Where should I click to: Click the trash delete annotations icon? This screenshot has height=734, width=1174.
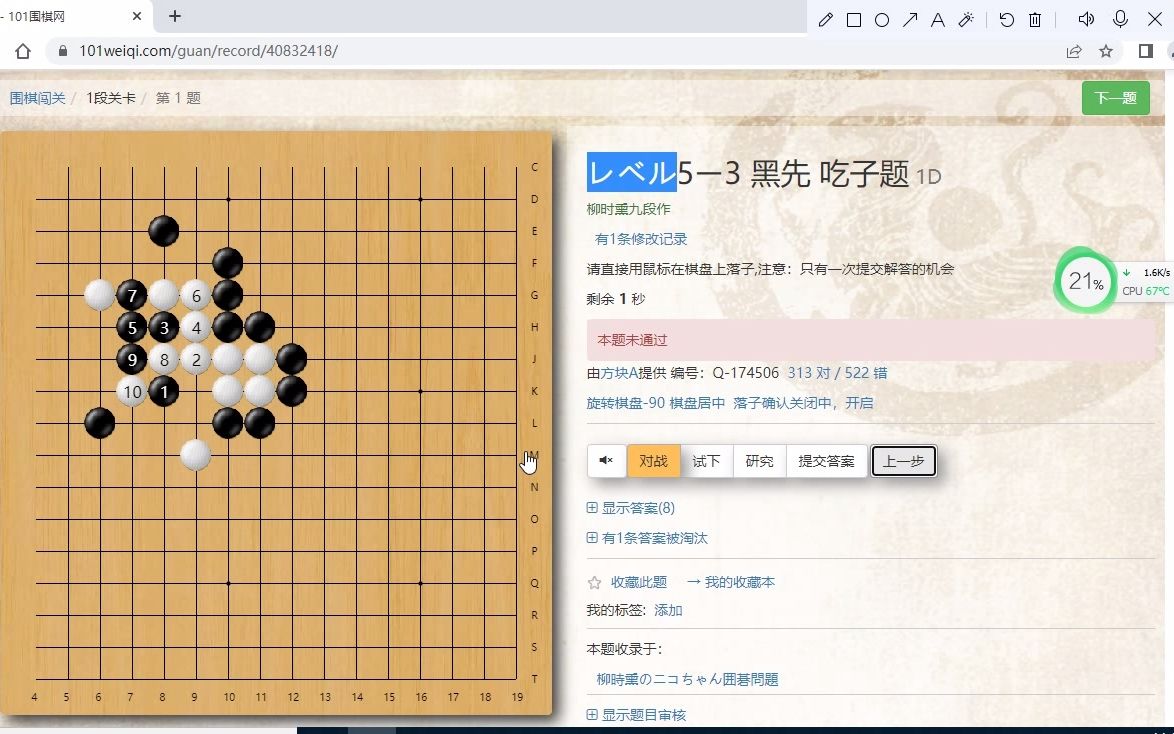tap(1035, 19)
